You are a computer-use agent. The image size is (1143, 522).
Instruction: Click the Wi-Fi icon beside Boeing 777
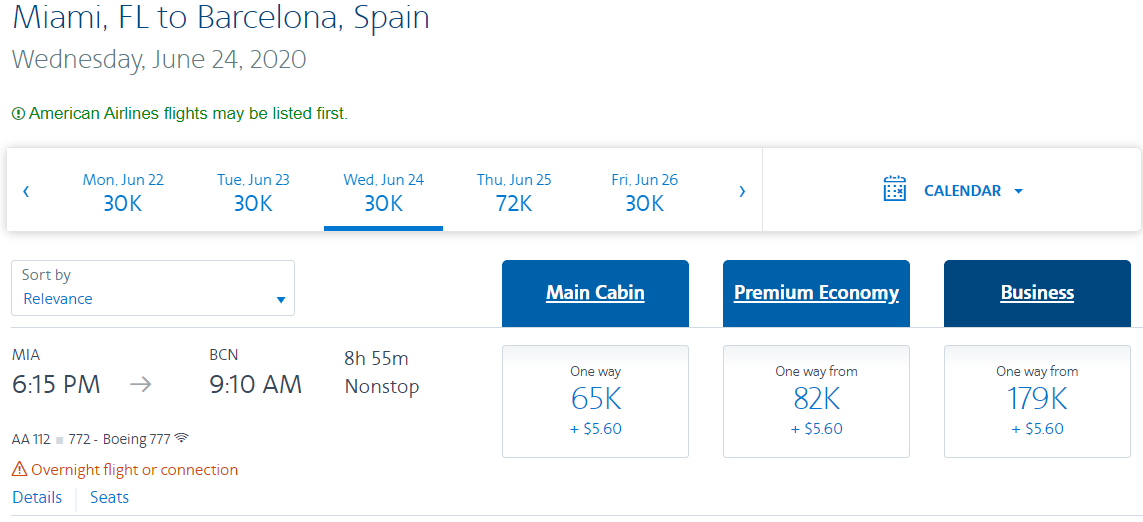point(181,438)
